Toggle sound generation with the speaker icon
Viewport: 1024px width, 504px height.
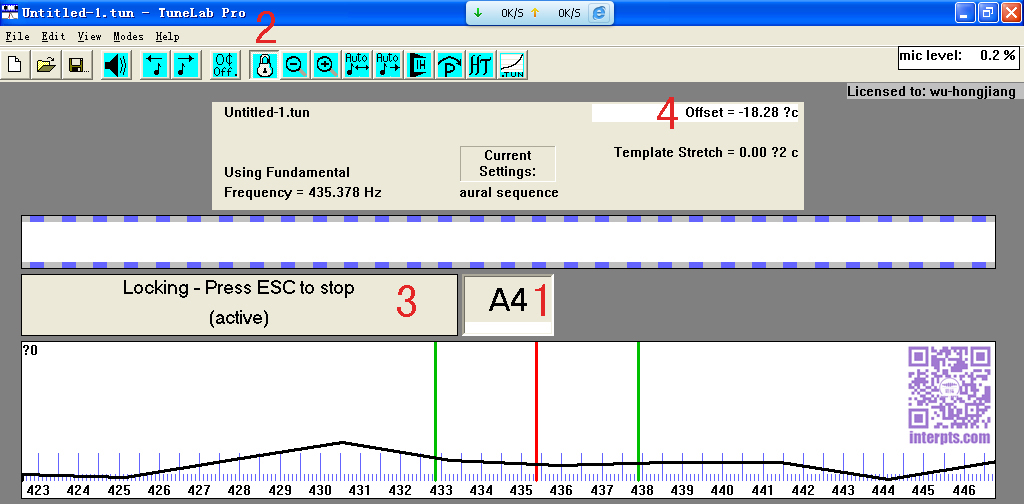coord(116,66)
